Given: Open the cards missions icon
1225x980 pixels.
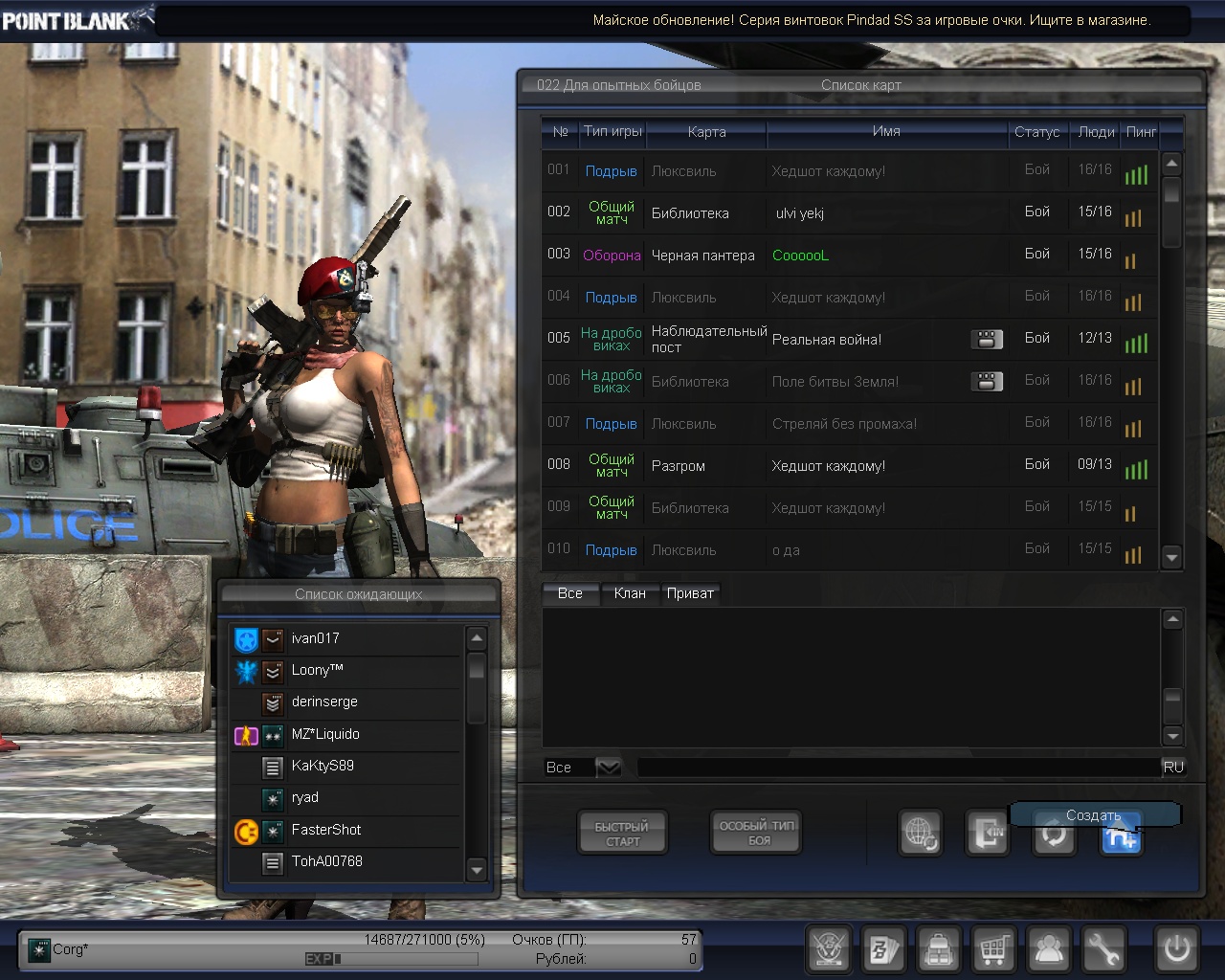Looking at the screenshot, I should pyautogui.click(x=883, y=950).
